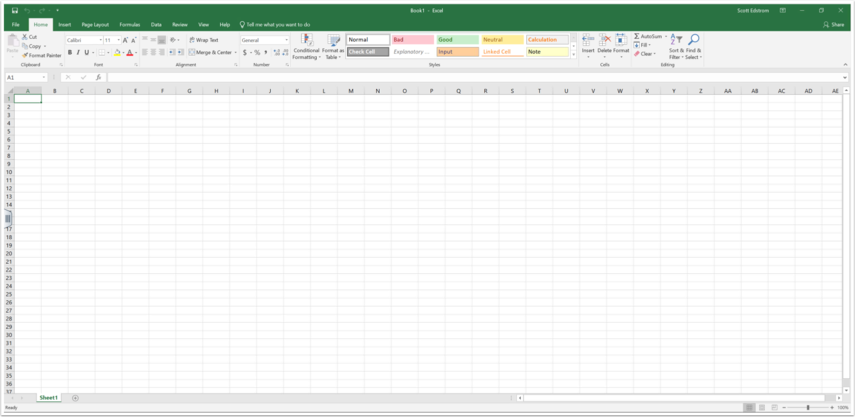This screenshot has height=417, width=855.
Task: Toggle Bold formatting
Action: click(x=70, y=53)
